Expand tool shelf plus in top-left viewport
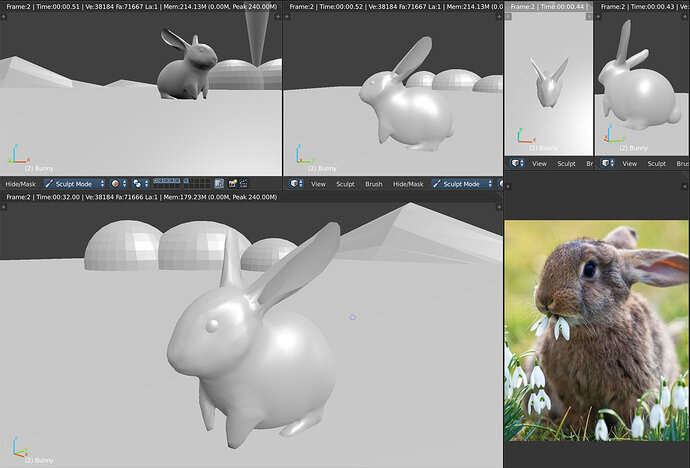This screenshot has height=468, width=690. (3, 16)
